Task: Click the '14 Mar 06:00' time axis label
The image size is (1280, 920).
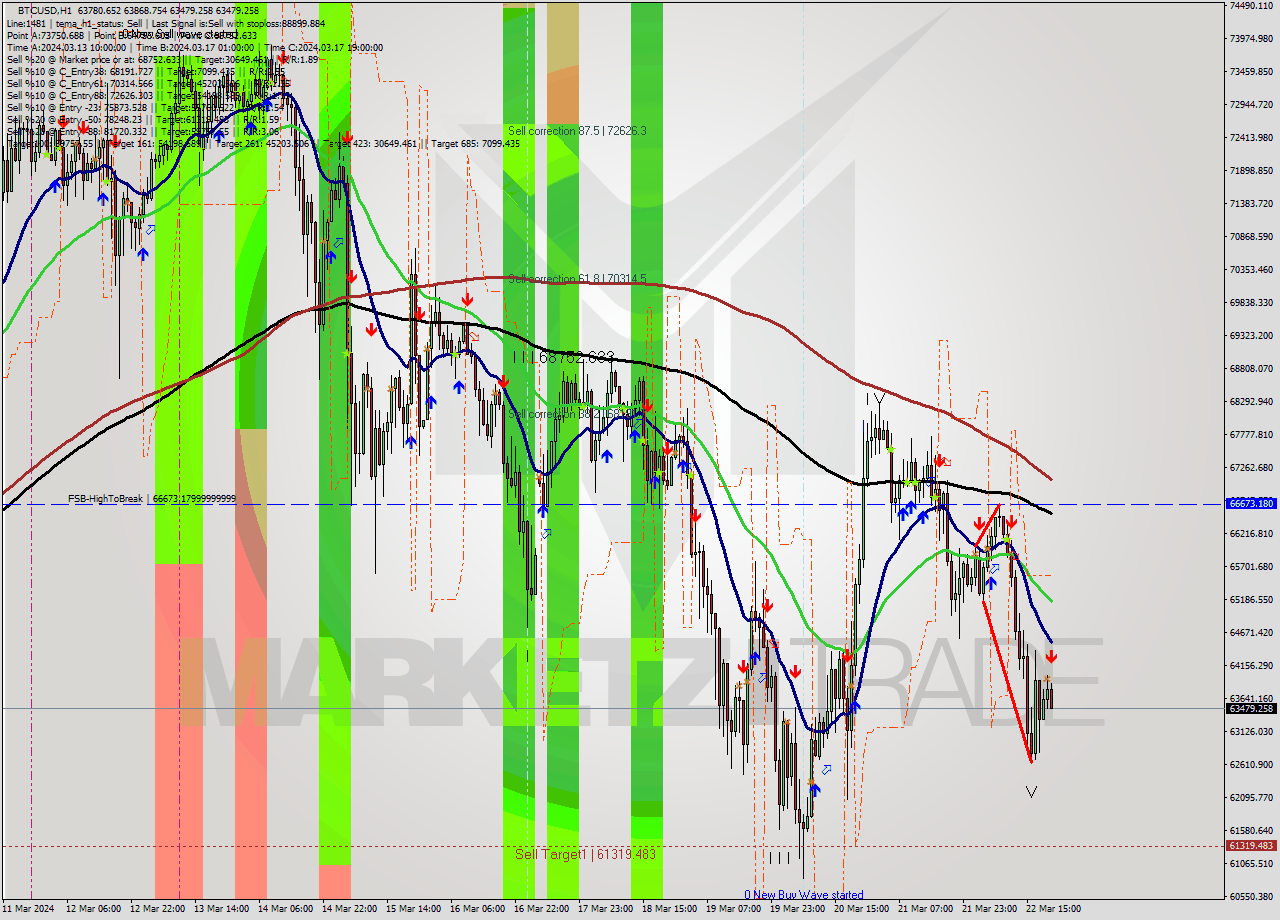Action: pos(285,909)
